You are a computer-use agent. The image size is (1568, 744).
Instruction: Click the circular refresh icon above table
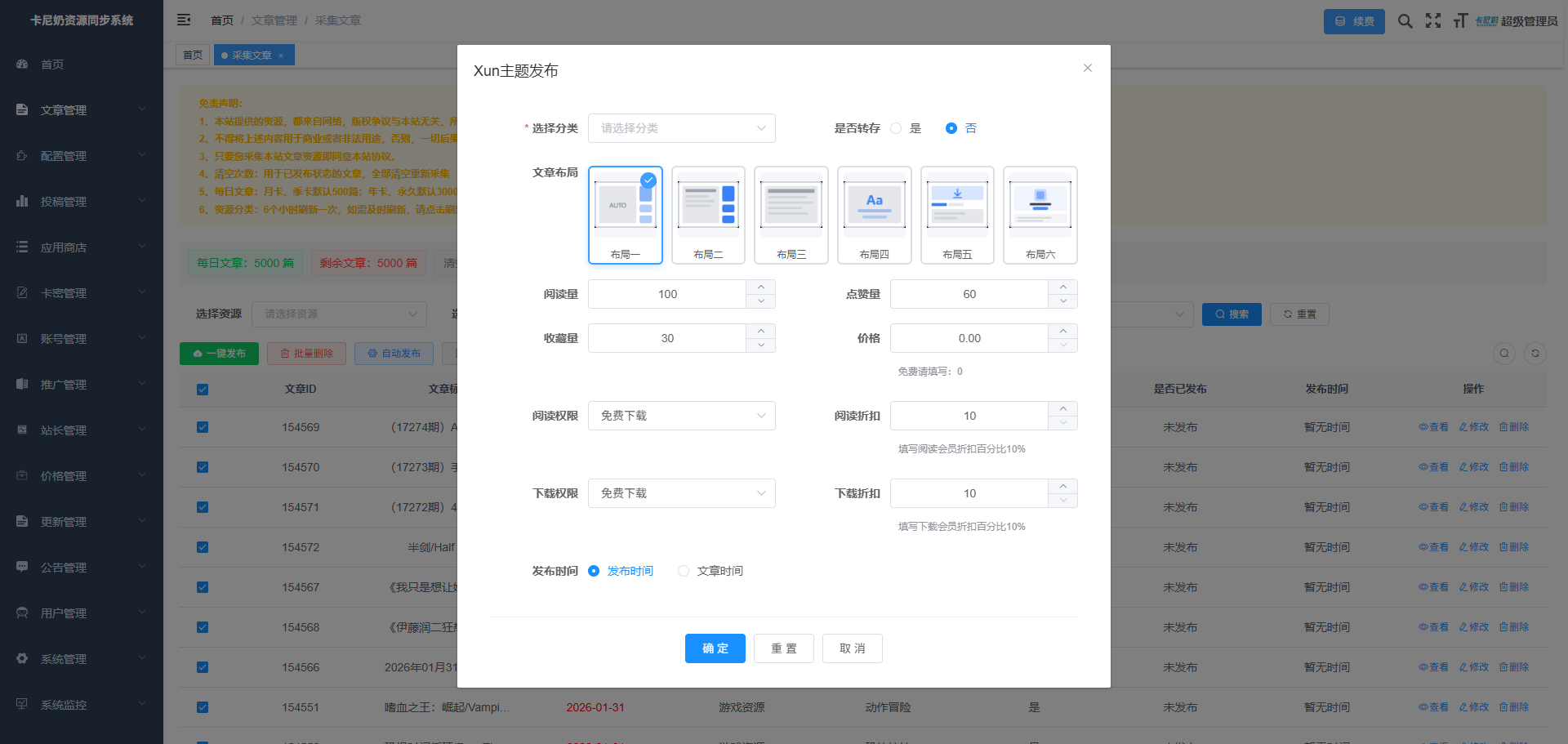[1535, 354]
